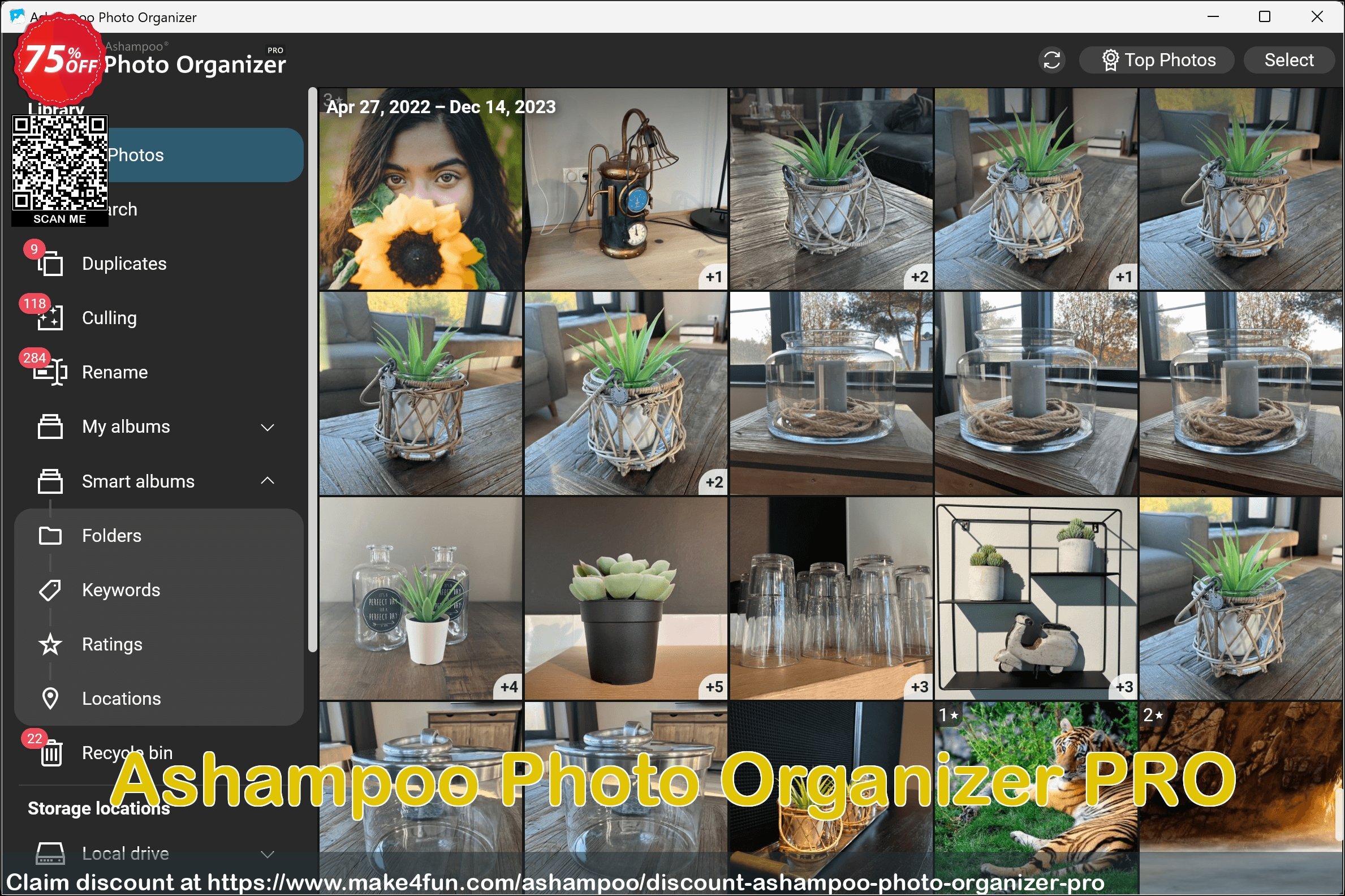Click the Storage locations heading
The height and width of the screenshot is (896, 1345).
99,808
